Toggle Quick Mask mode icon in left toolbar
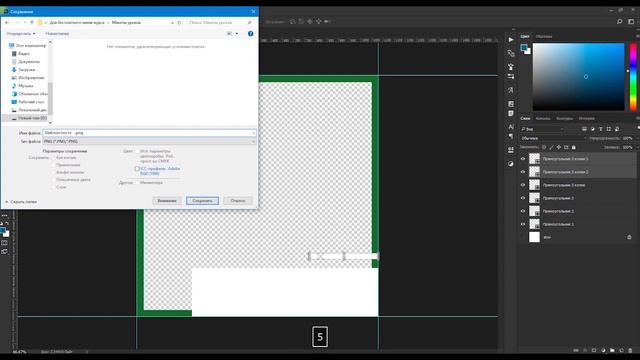This screenshot has height=360, width=640. (x=4, y=243)
